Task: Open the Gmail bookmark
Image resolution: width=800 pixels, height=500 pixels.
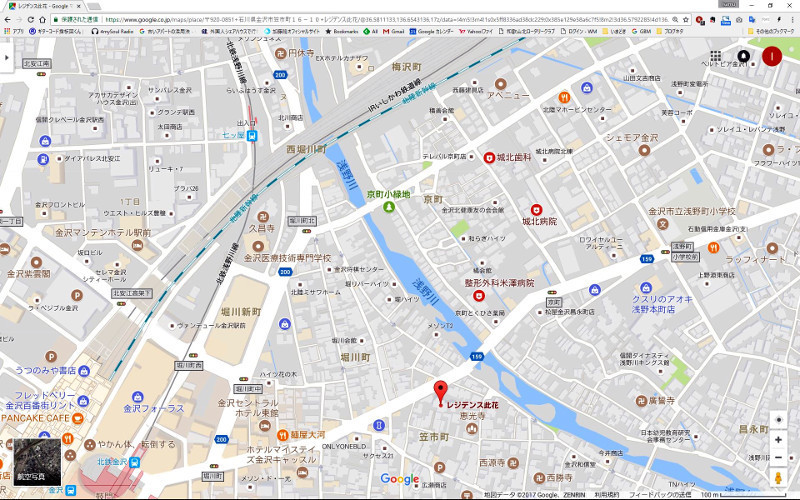Action: point(393,31)
